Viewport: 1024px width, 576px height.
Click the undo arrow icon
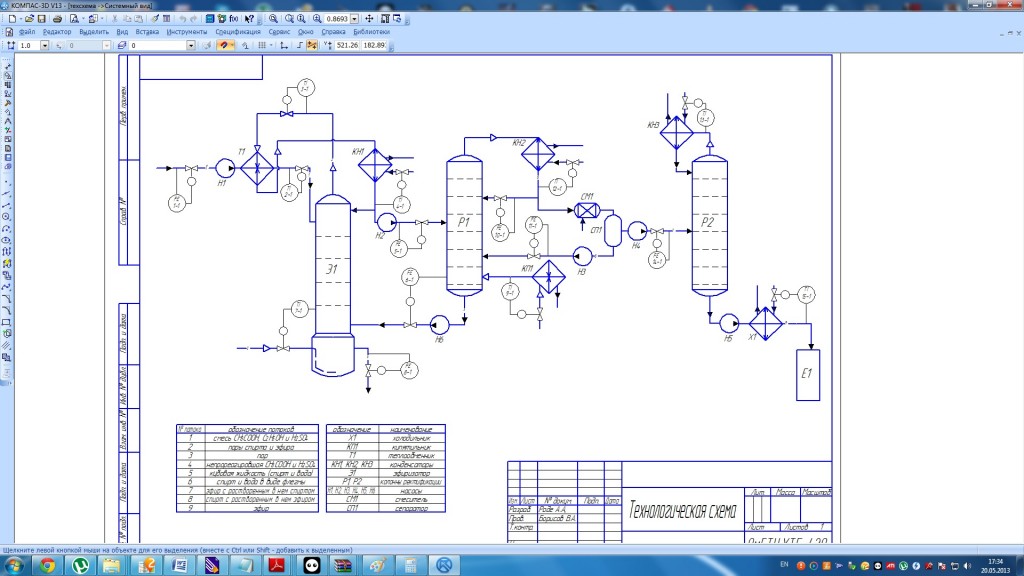[x=183, y=19]
